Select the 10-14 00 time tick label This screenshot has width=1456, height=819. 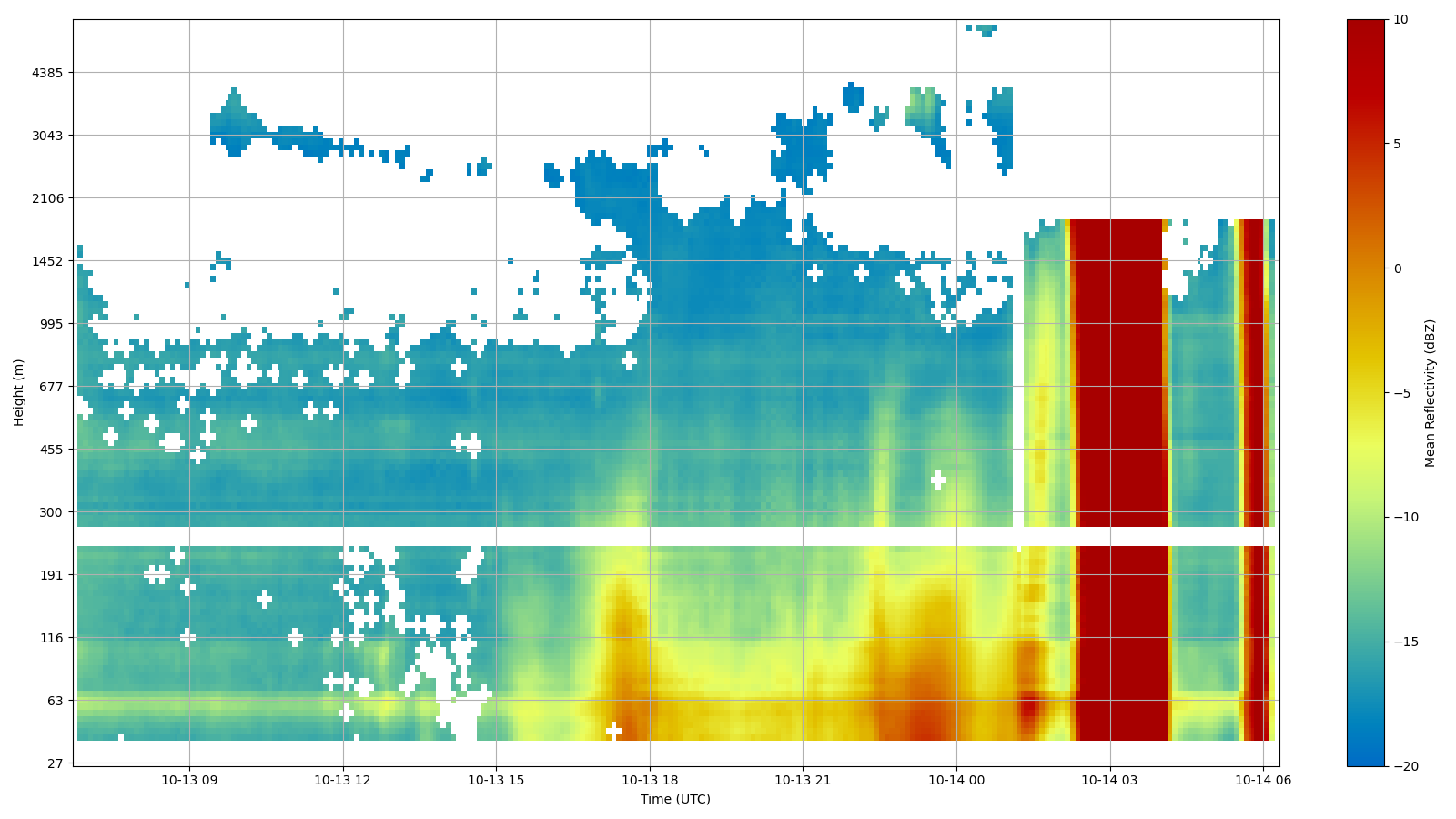point(956,780)
